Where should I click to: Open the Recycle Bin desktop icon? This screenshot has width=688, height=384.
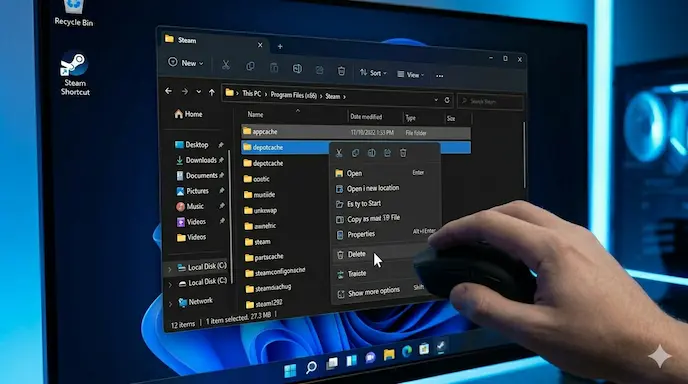(74, 13)
